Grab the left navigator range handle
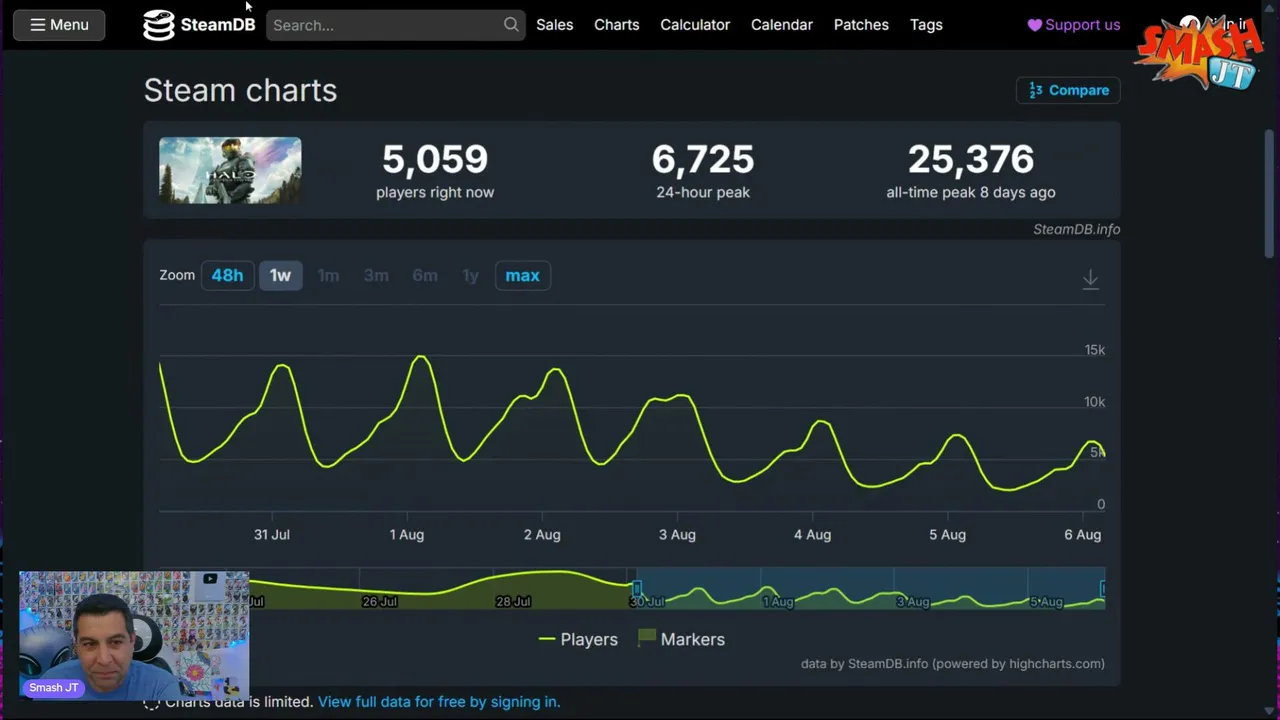The height and width of the screenshot is (720, 1280). click(x=637, y=588)
